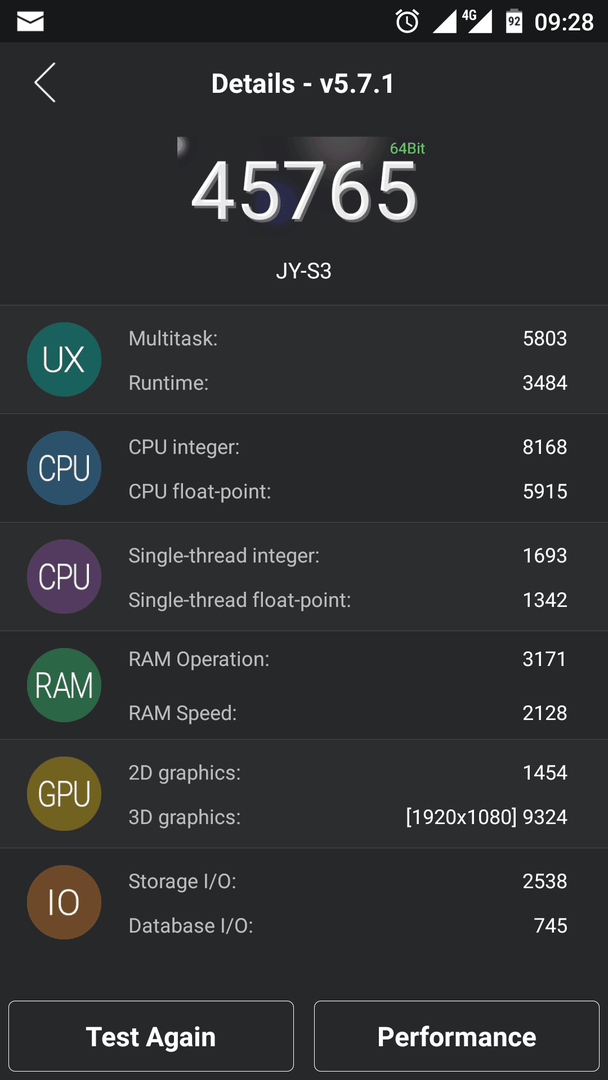Tap the 64Bit label
Screen dimensions: 608x1080
407,148
